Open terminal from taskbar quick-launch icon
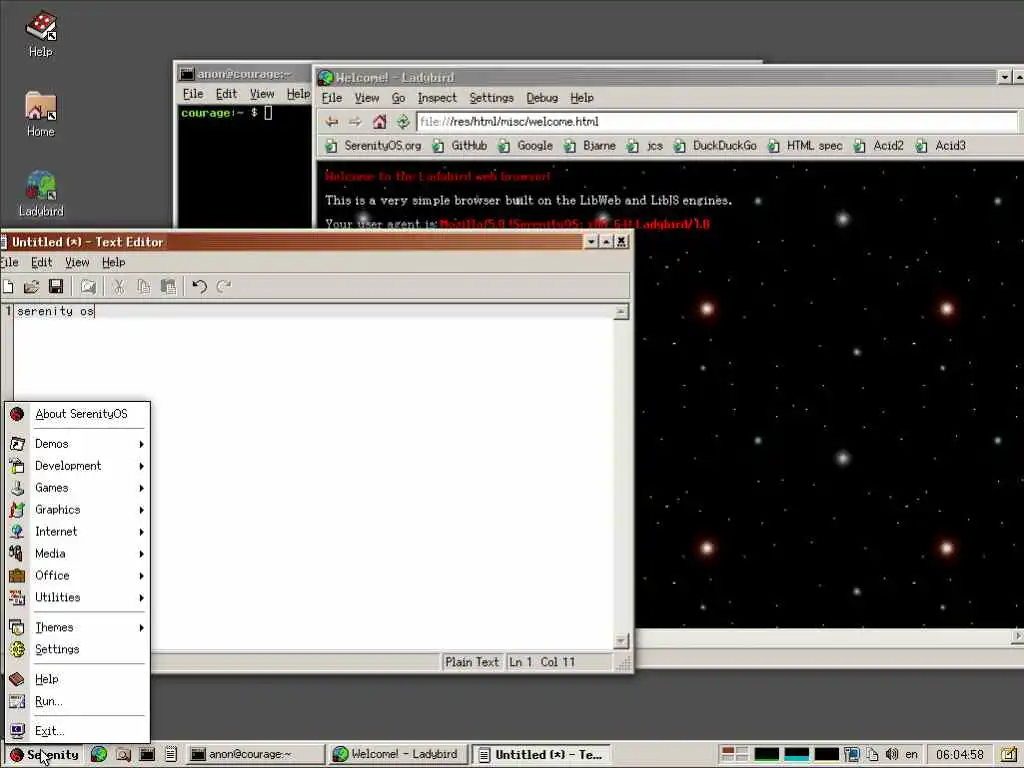 (147, 754)
